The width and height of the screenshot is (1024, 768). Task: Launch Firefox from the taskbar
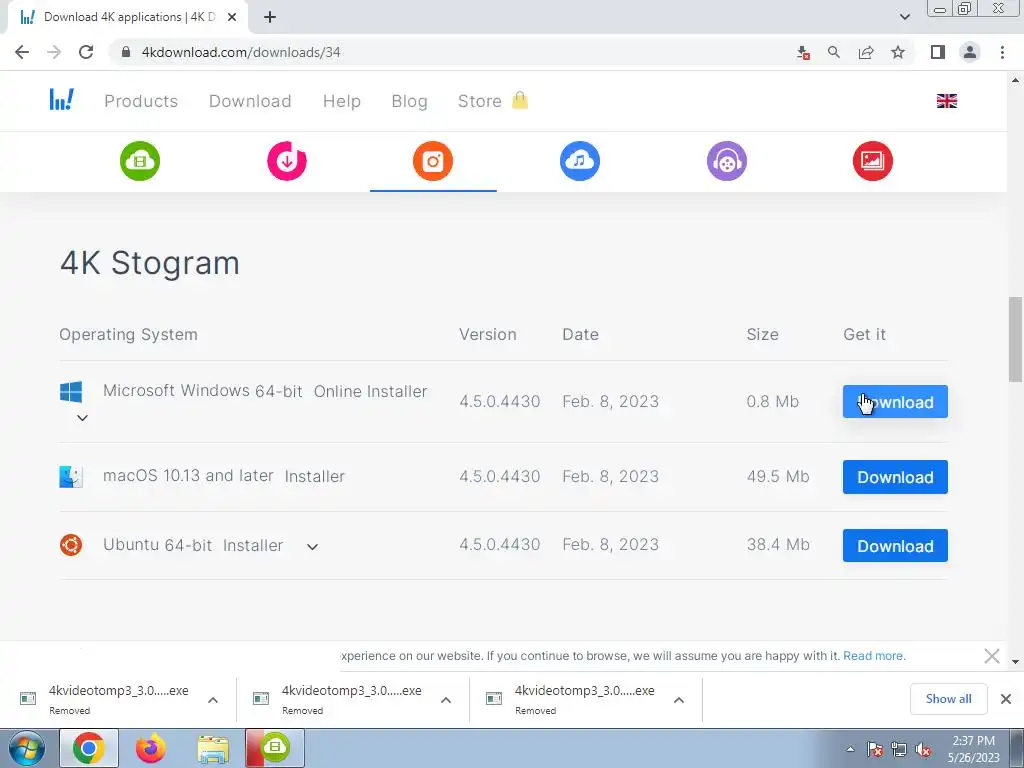point(151,748)
